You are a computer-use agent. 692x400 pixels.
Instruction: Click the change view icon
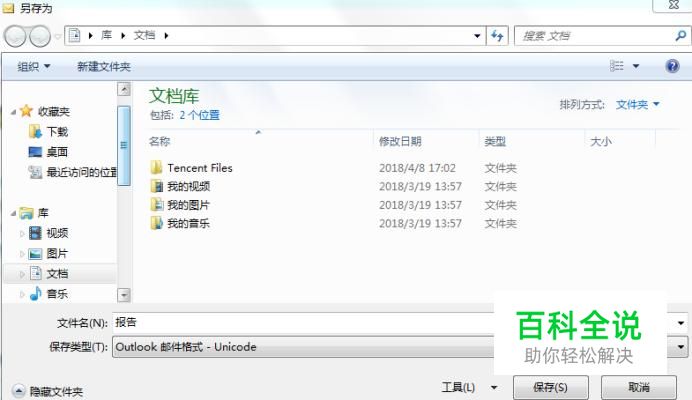(617, 66)
